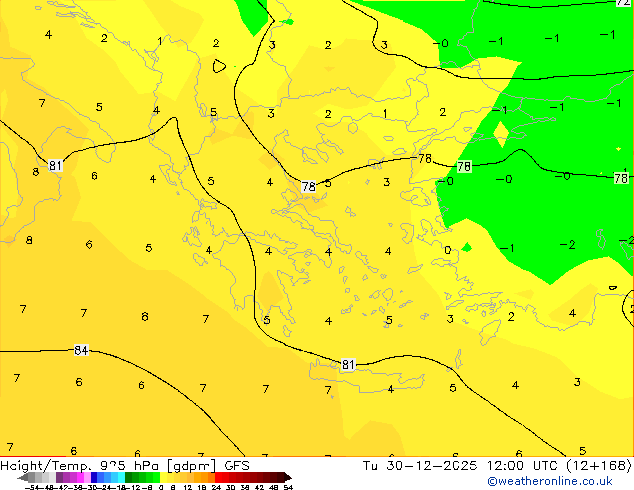This screenshot has height=490, width=634.
Task: Pick the bright red legend swatch above 24
Action: (x=218, y=478)
